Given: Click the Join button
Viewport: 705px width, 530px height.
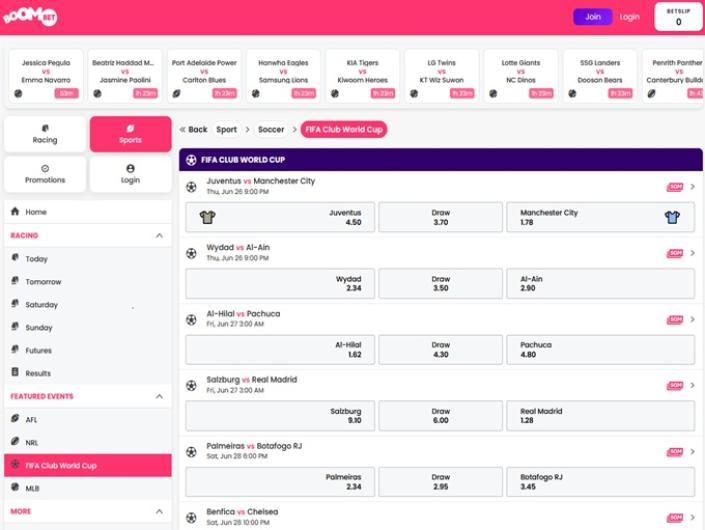Looking at the screenshot, I should pyautogui.click(x=593, y=17).
